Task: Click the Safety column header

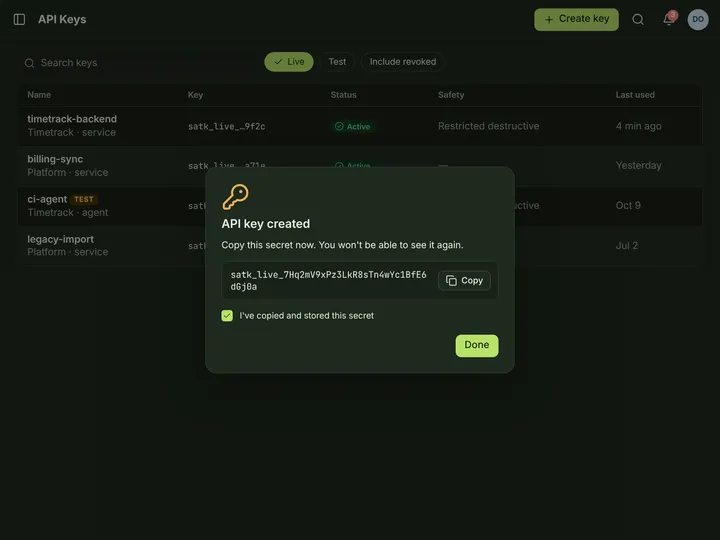Action: pyautogui.click(x=451, y=95)
